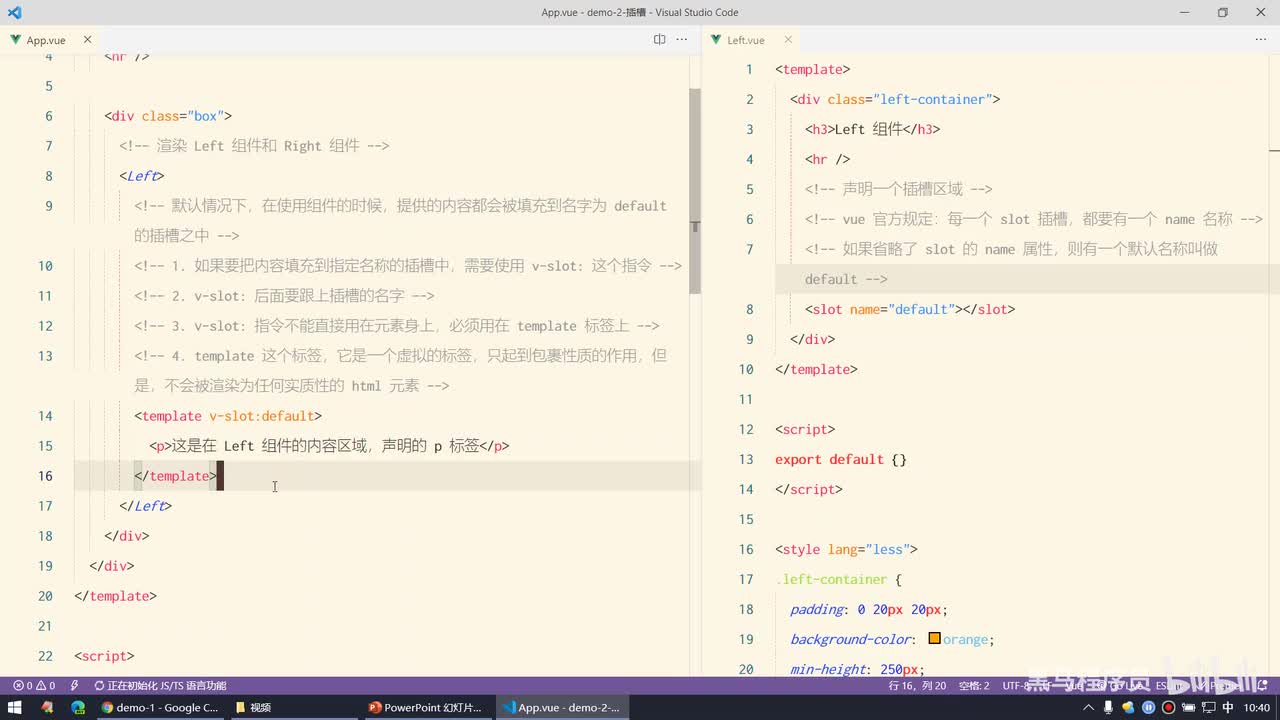Click the orange color swatch in CSS

click(934, 639)
